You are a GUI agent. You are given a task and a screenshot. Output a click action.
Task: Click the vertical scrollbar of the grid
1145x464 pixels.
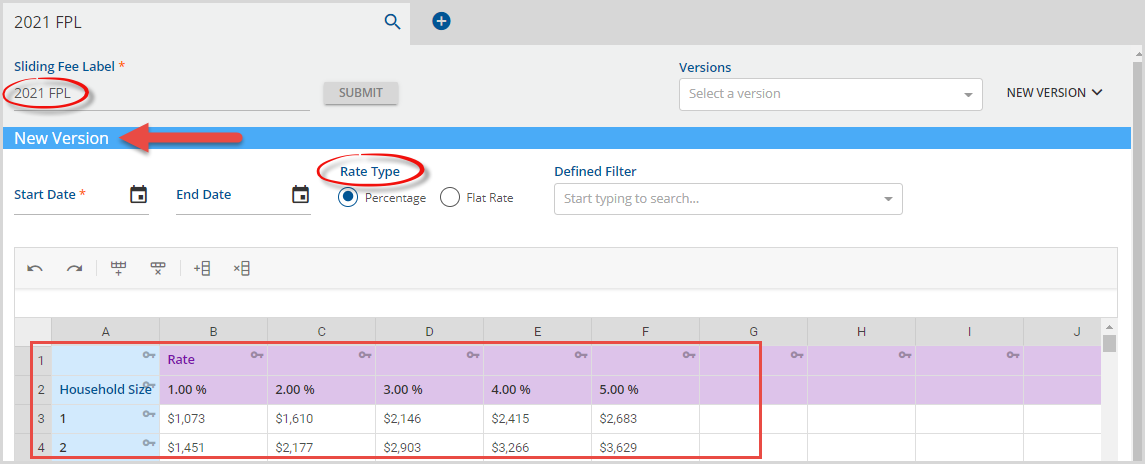click(x=1109, y=400)
